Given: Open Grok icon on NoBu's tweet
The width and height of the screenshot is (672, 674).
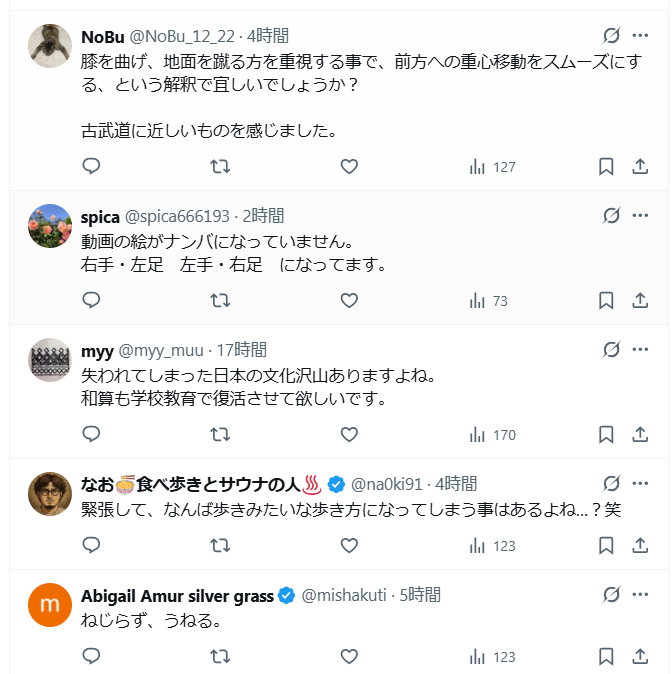Looking at the screenshot, I should (x=611, y=35).
